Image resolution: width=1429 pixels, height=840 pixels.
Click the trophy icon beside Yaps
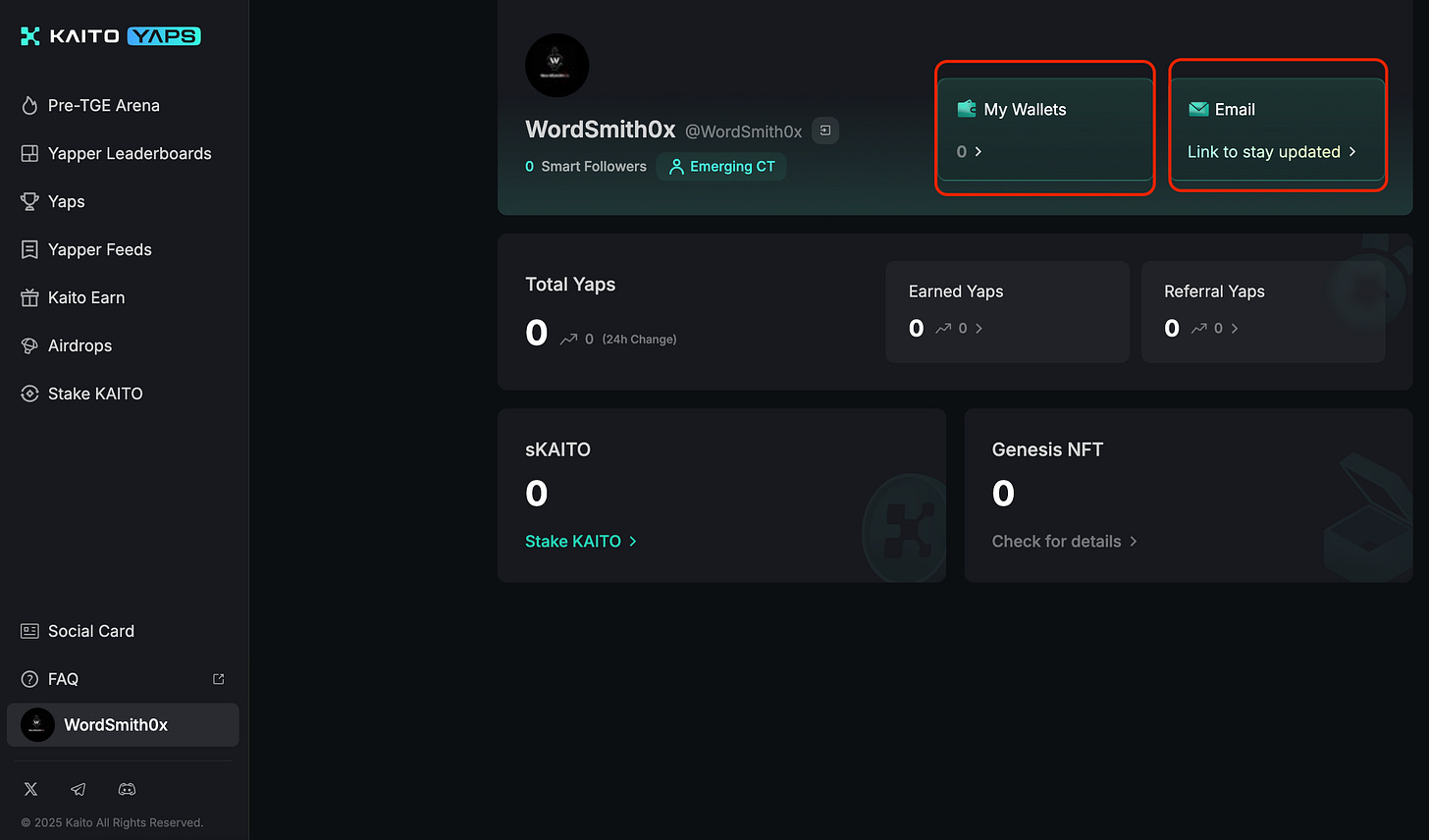click(29, 201)
